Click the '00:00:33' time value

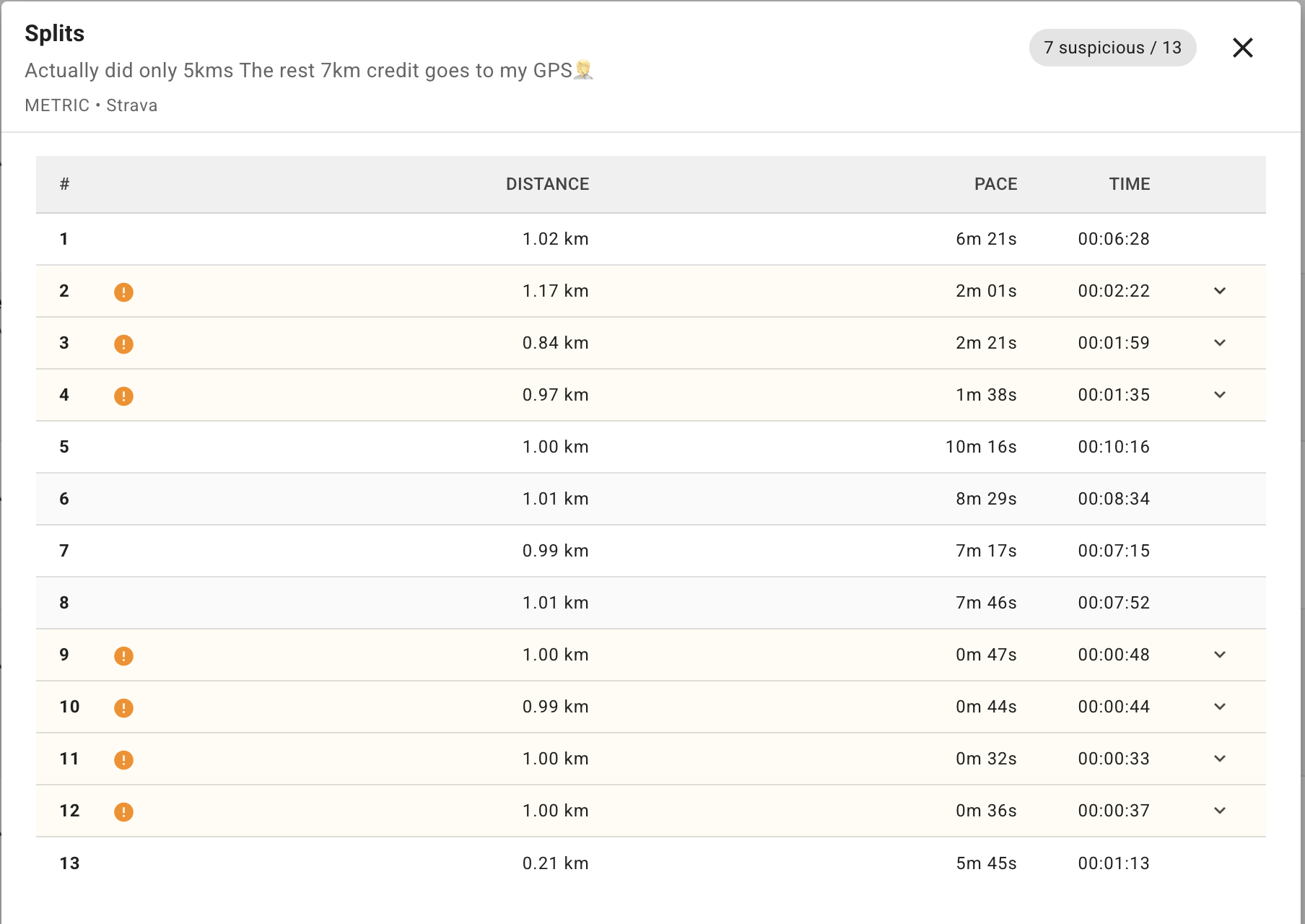click(1114, 759)
